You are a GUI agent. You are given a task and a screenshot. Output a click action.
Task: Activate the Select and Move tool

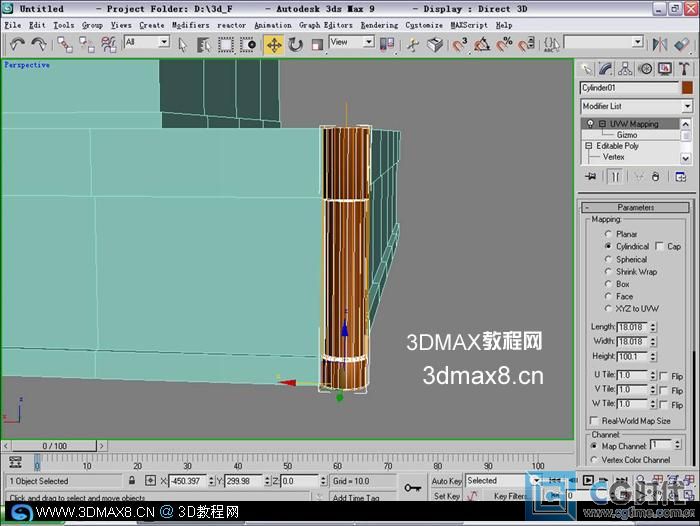pos(274,45)
